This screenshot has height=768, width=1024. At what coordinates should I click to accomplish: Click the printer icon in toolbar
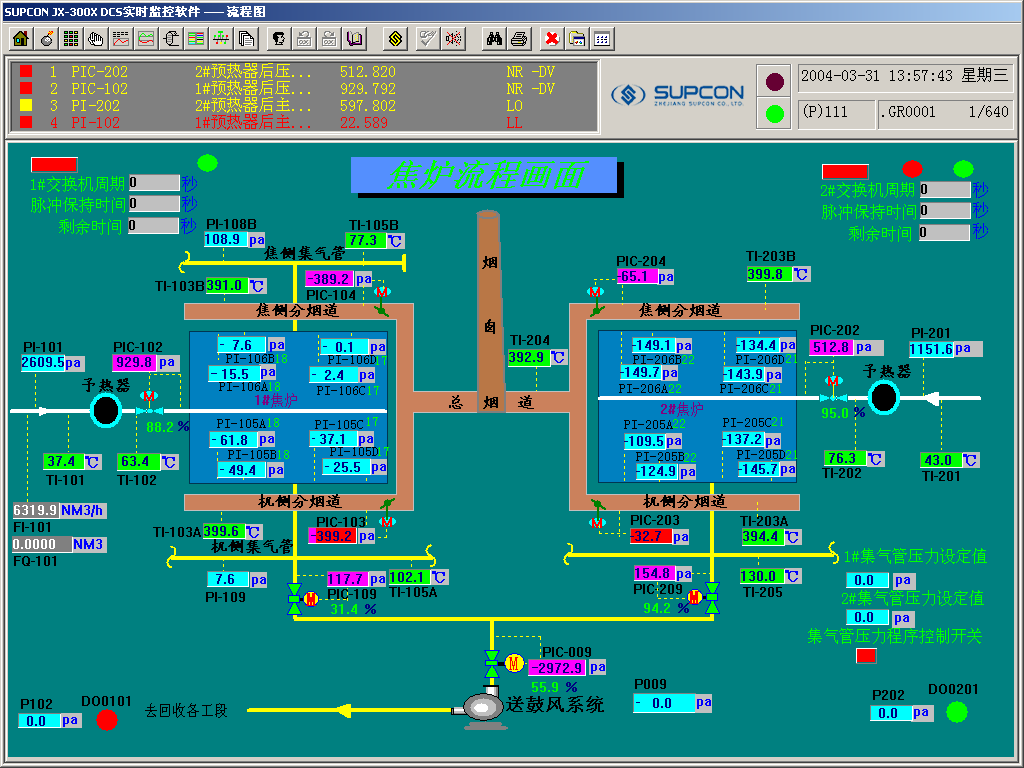pos(519,39)
